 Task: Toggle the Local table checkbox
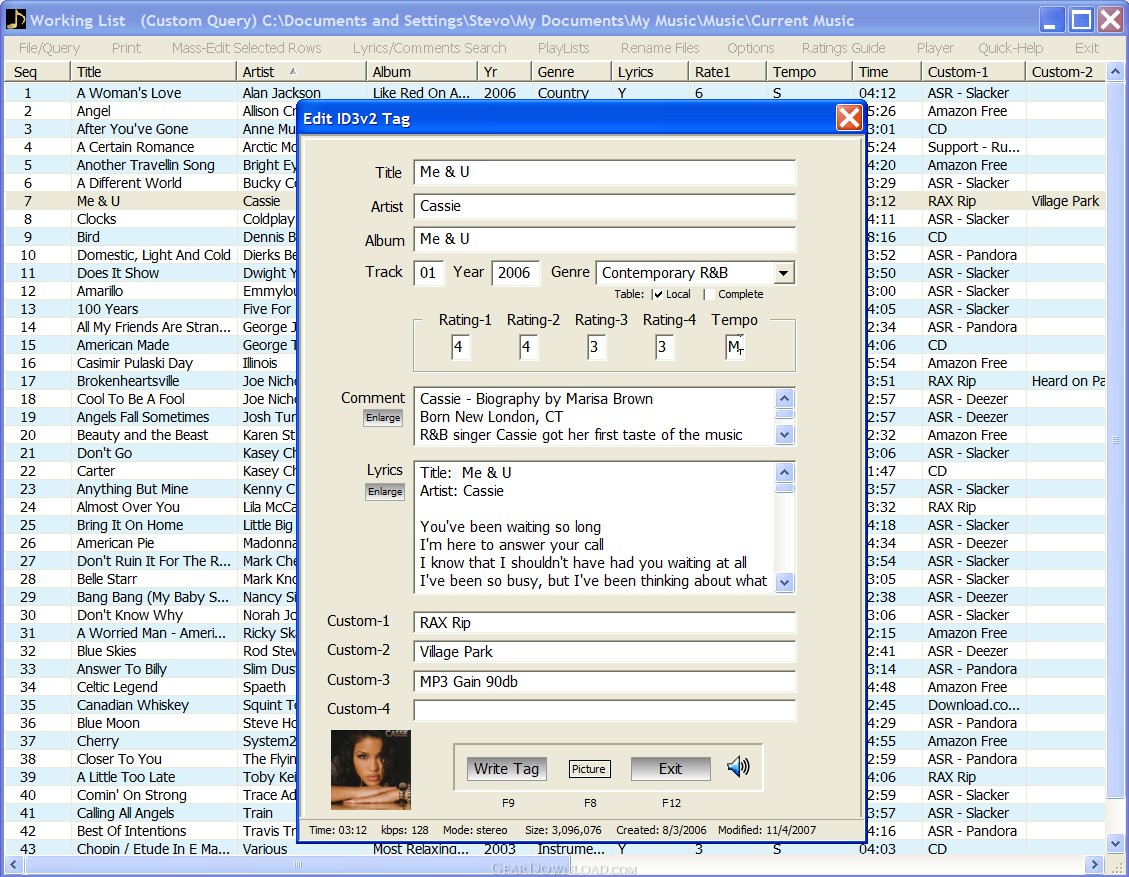point(658,294)
